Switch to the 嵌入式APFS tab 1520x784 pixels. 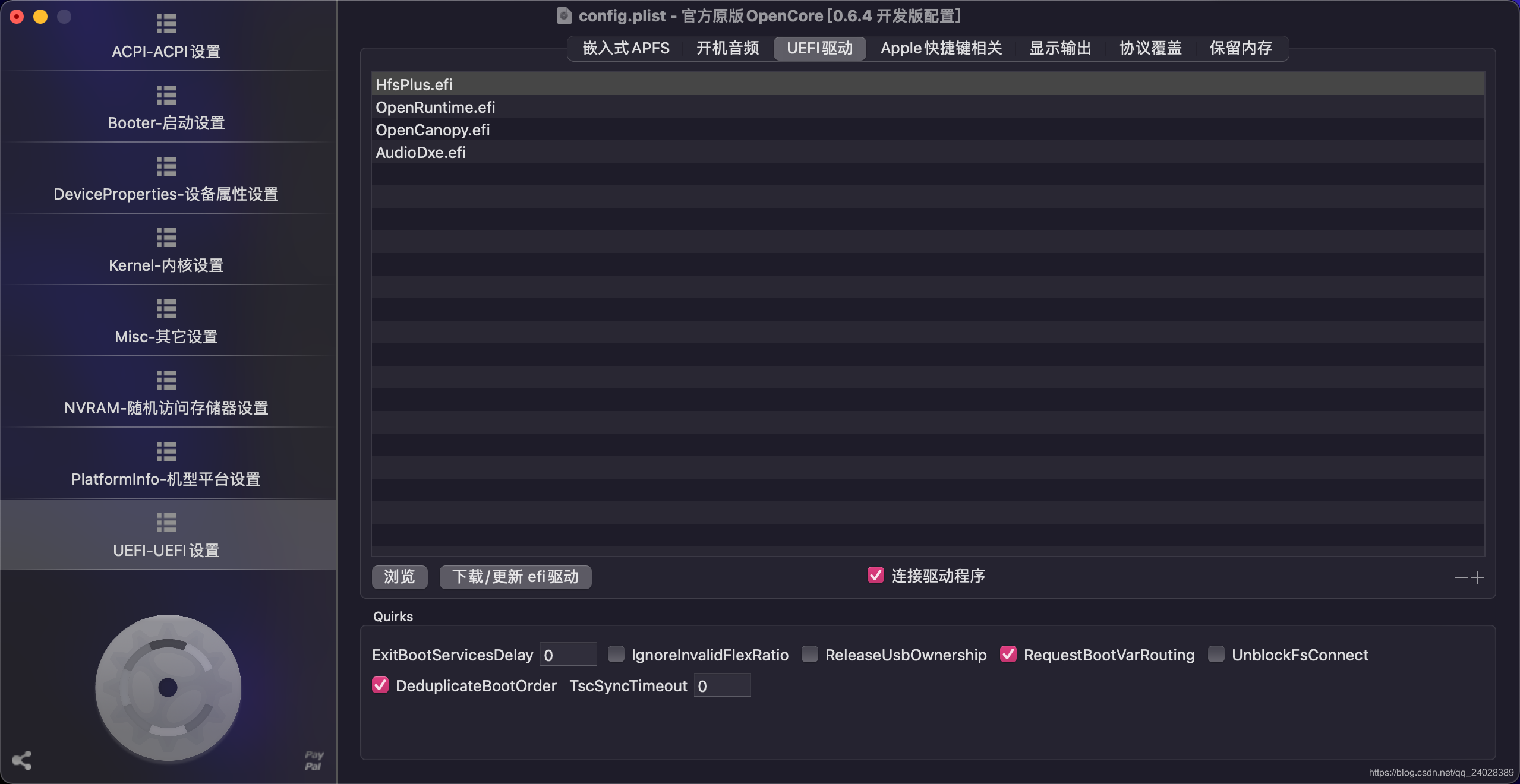click(x=626, y=48)
